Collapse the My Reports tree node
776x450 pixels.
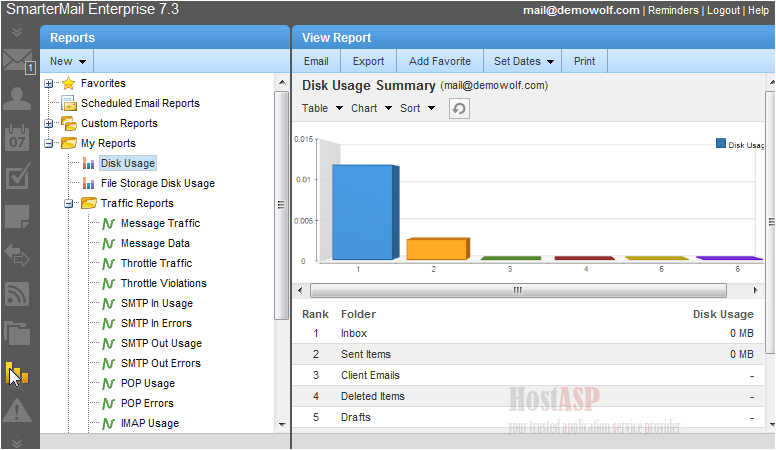point(48,144)
